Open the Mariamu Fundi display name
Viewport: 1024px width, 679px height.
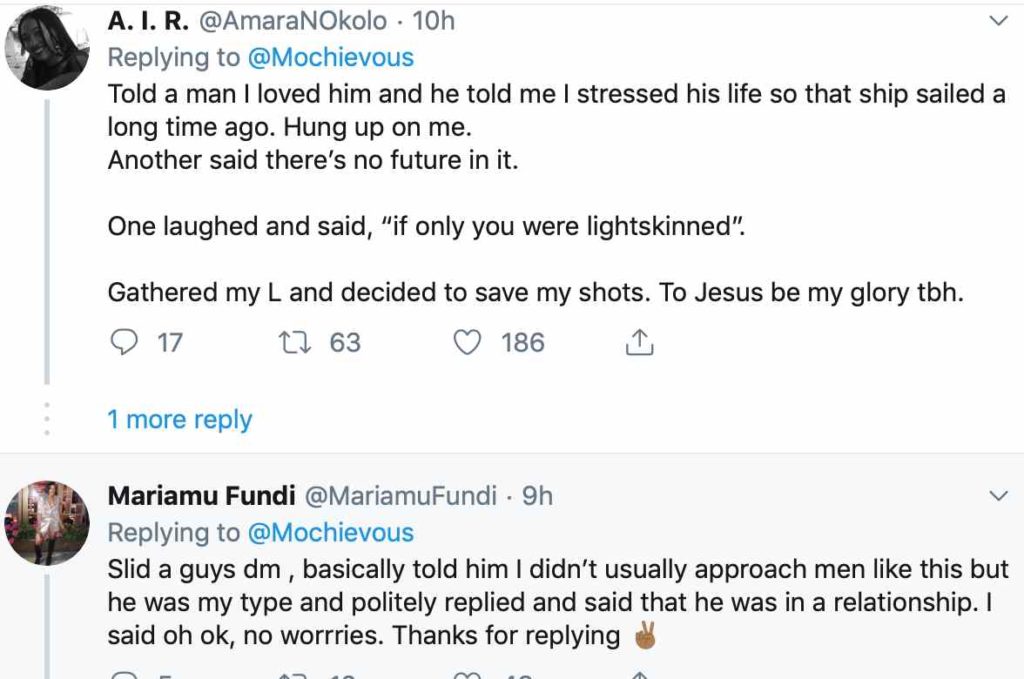point(199,496)
